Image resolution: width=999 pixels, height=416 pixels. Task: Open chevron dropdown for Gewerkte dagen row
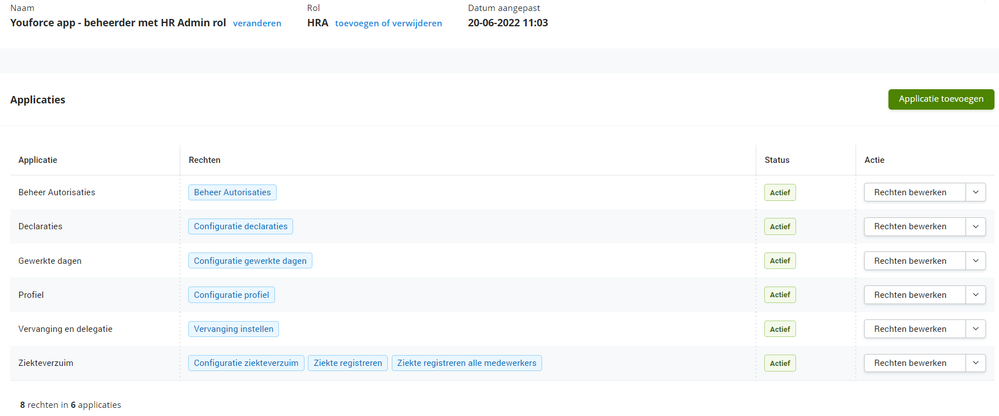976,261
